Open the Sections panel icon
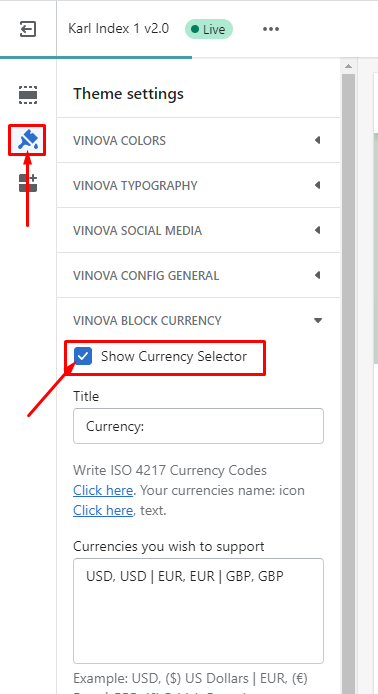This screenshot has height=694, width=378. click(28, 95)
